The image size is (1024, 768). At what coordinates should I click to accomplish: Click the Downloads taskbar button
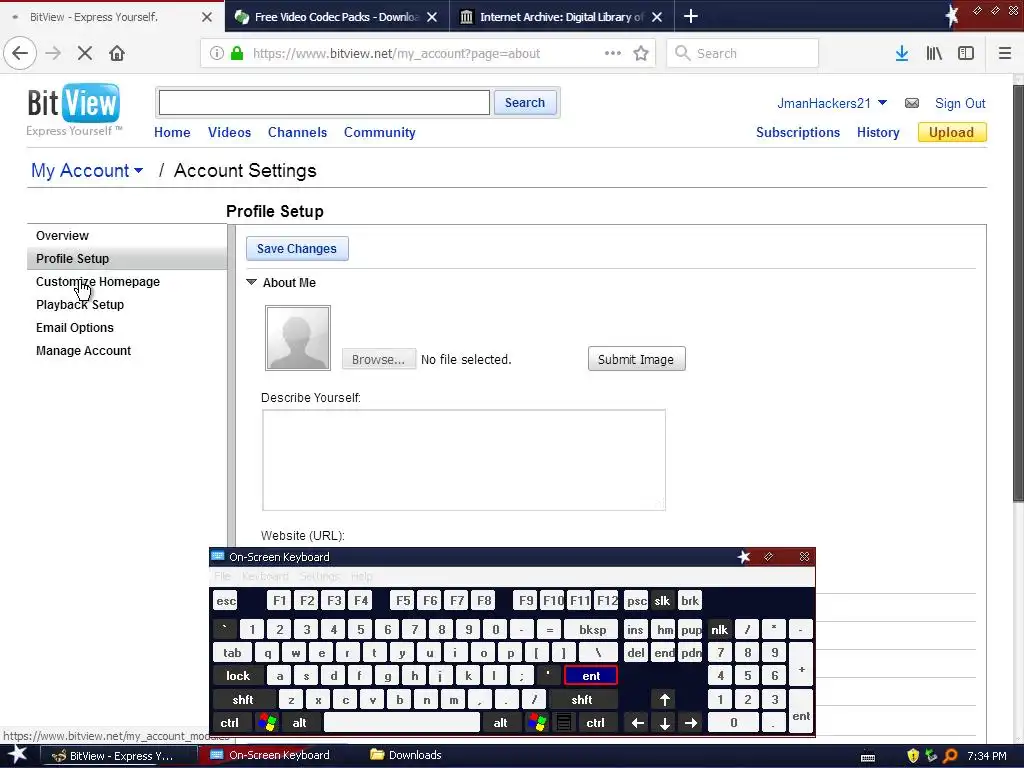tap(406, 755)
